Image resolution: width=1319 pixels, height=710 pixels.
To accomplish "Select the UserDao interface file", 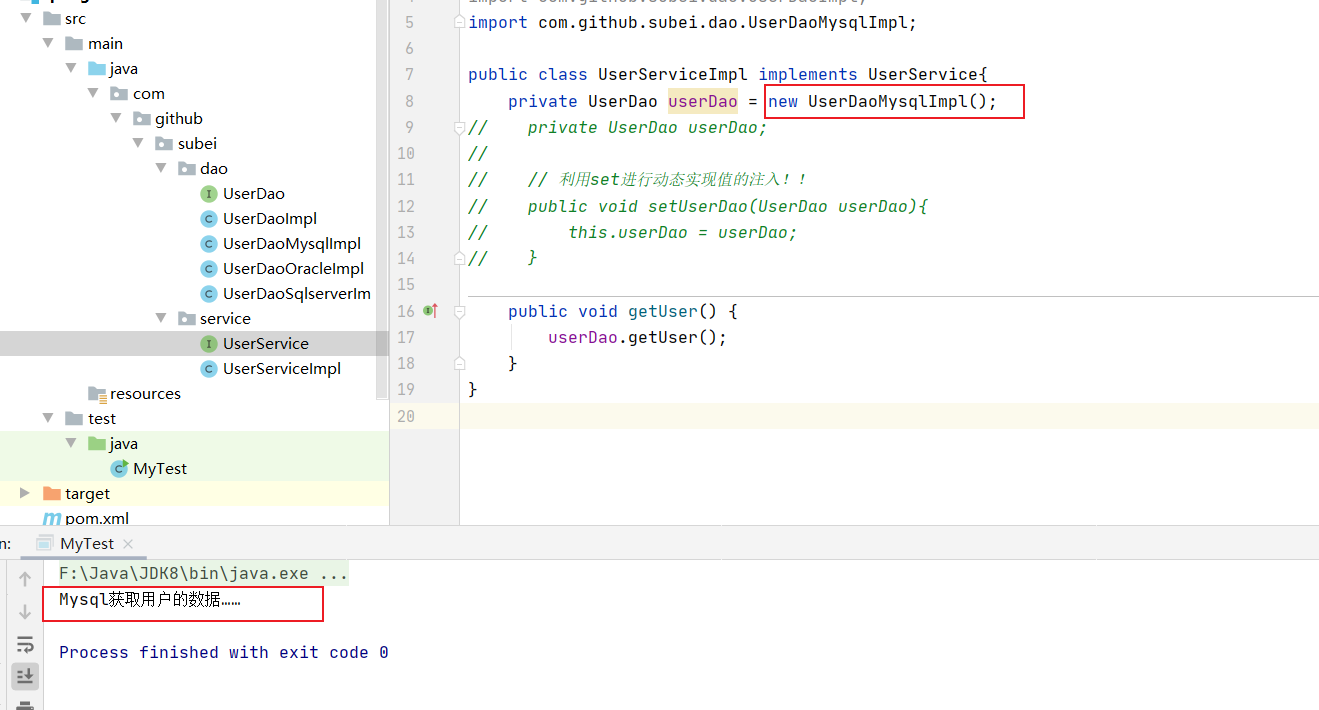I will [253, 194].
